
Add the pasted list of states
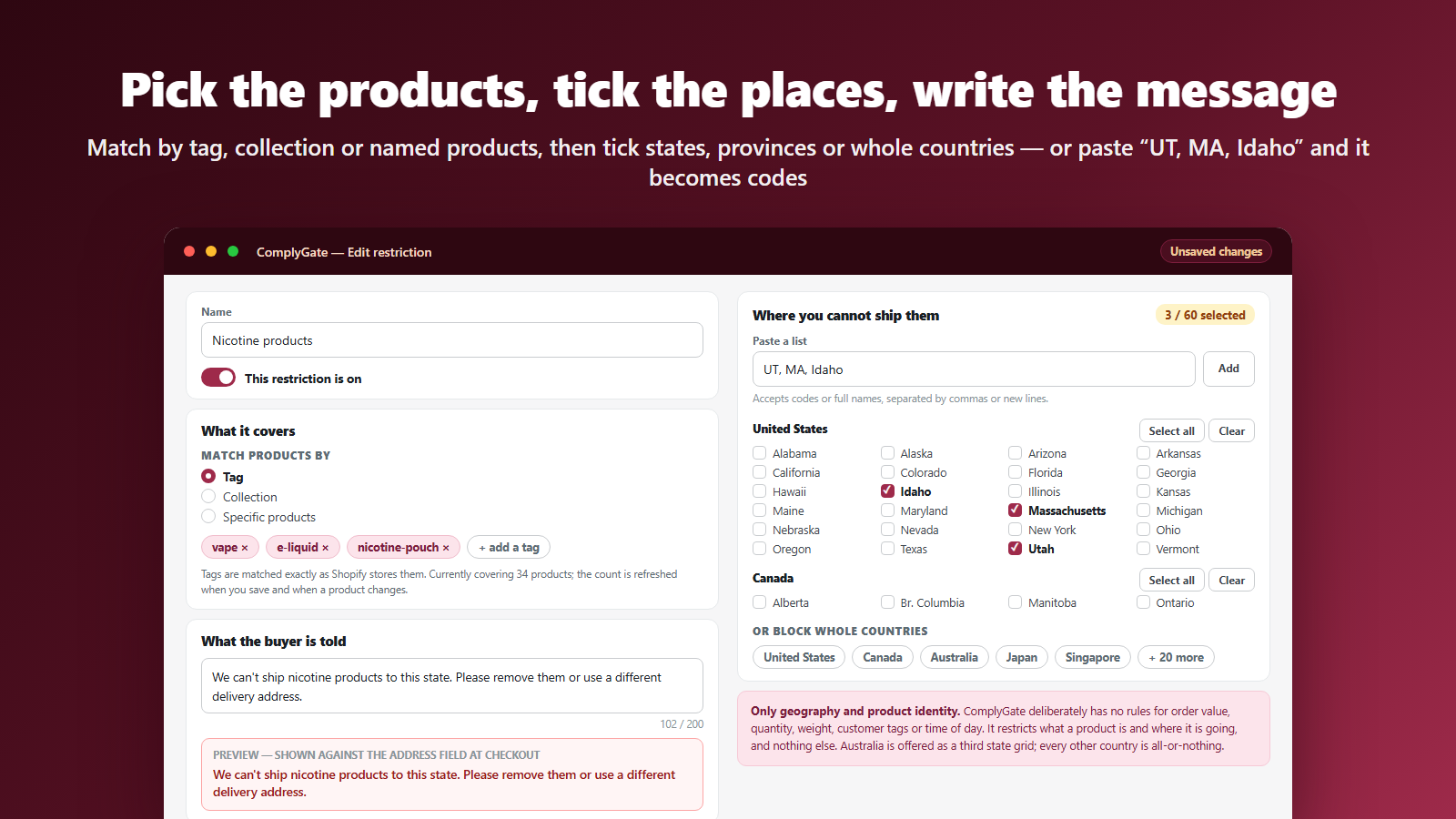(1228, 369)
